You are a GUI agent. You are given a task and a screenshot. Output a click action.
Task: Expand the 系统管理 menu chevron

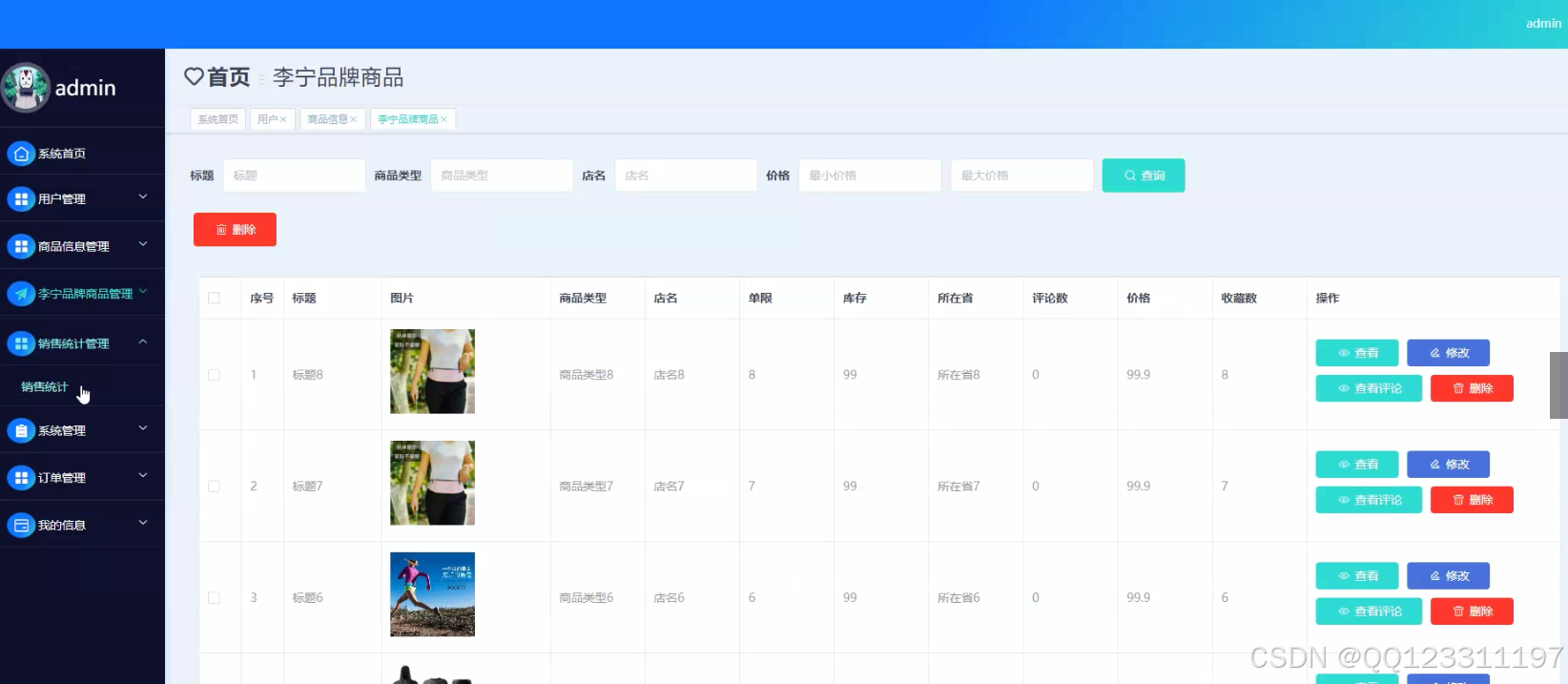point(143,428)
